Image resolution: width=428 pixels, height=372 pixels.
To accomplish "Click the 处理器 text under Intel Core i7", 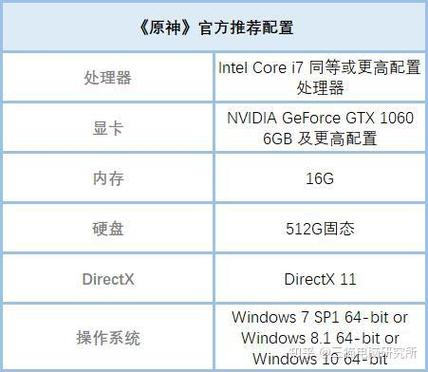I will click(320, 88).
